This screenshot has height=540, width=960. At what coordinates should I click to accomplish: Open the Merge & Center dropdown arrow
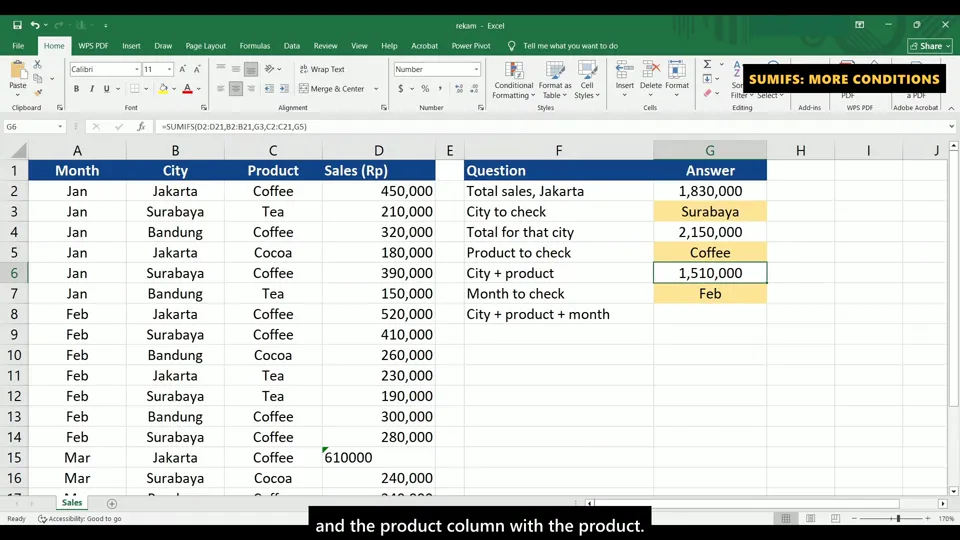pos(376,89)
